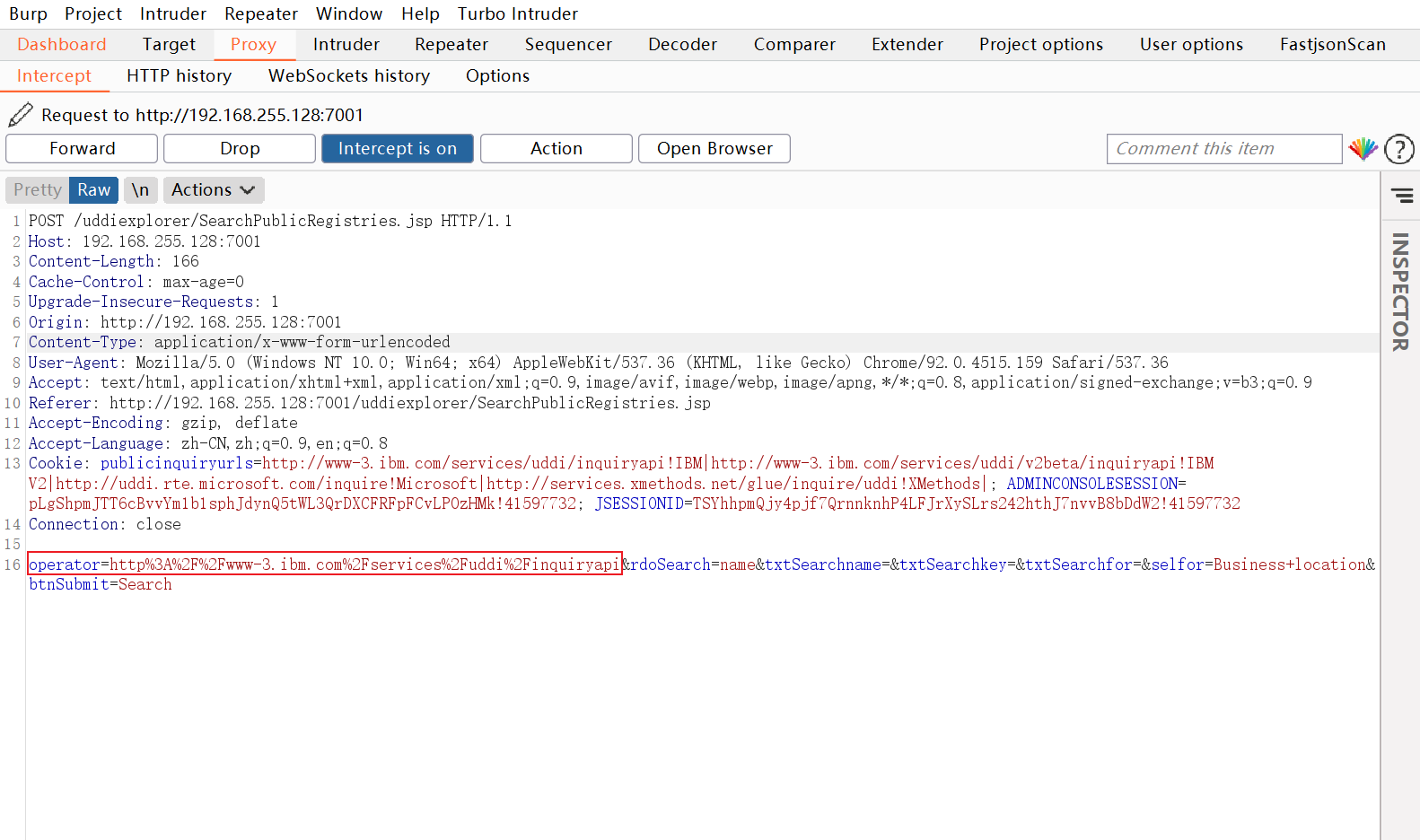Open the Action menu button
Screen dimensions: 1420x840
[557, 149]
